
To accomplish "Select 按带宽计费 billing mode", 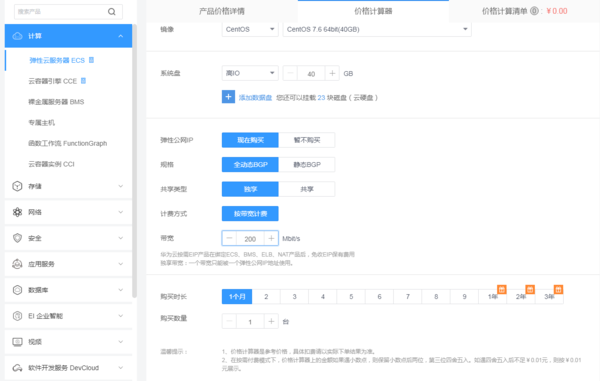I will click(250, 213).
